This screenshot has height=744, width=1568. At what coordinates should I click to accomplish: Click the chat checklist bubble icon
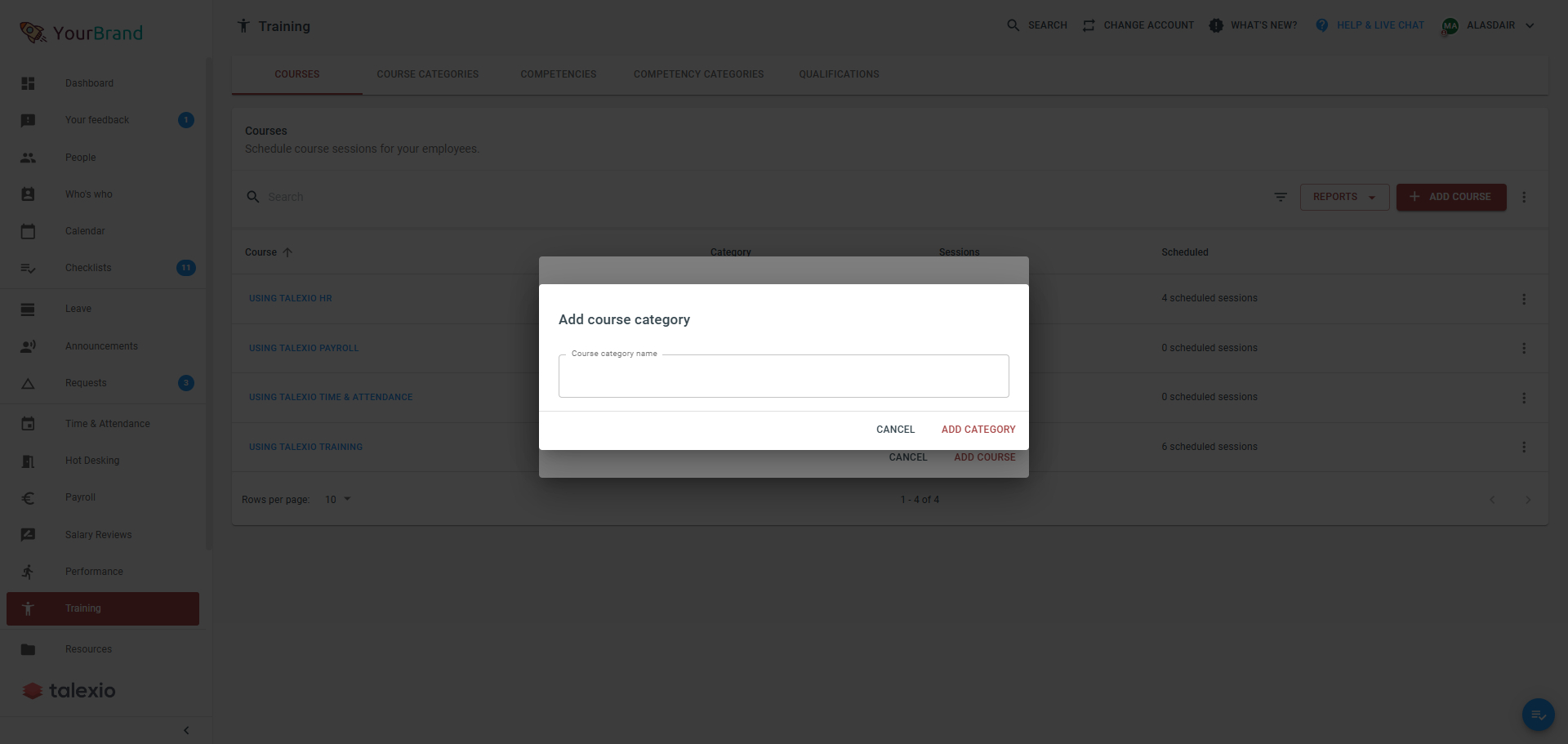[x=1539, y=715]
